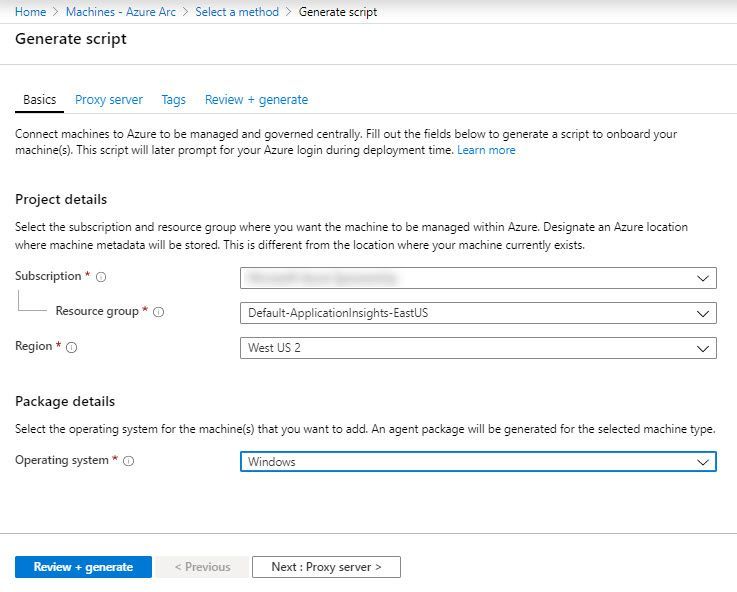Click the Resource group info icon
The width and height of the screenshot is (737, 592).
(x=159, y=312)
